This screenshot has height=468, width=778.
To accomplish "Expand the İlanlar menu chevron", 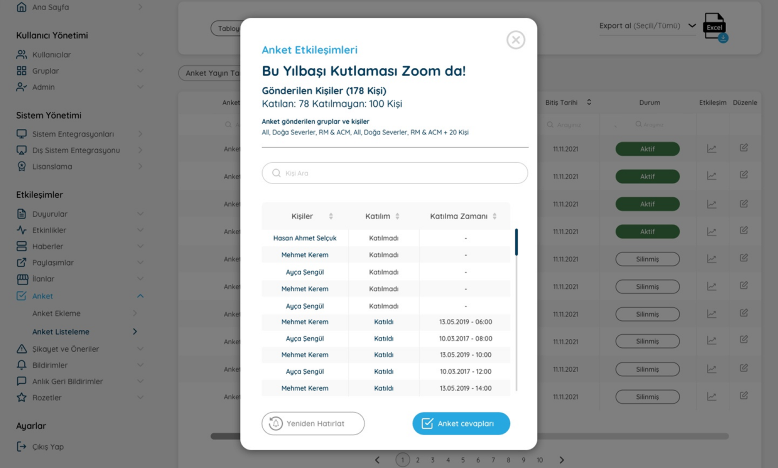I will [x=140, y=279].
